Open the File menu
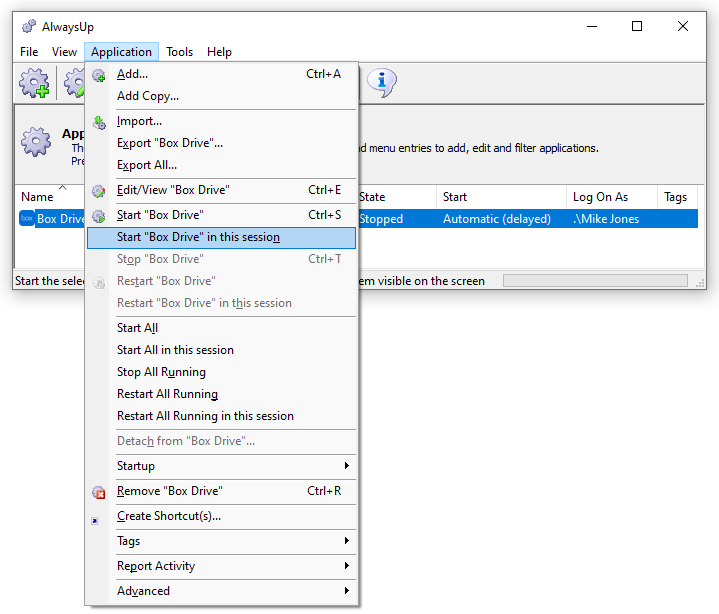This screenshot has height=614, width=719. (x=29, y=52)
